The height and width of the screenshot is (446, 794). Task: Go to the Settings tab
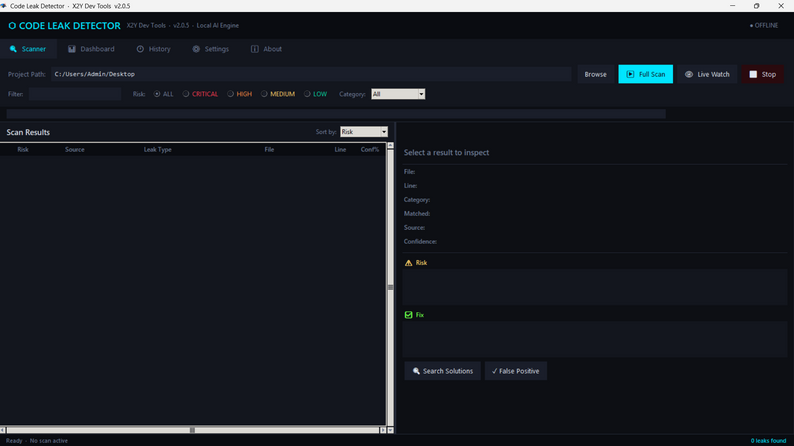(x=211, y=49)
